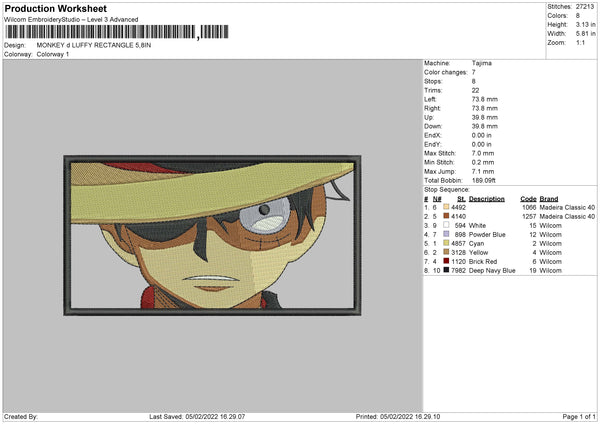
Task: Click the Max Stitch value '7.0 mm'
Action: tap(483, 153)
